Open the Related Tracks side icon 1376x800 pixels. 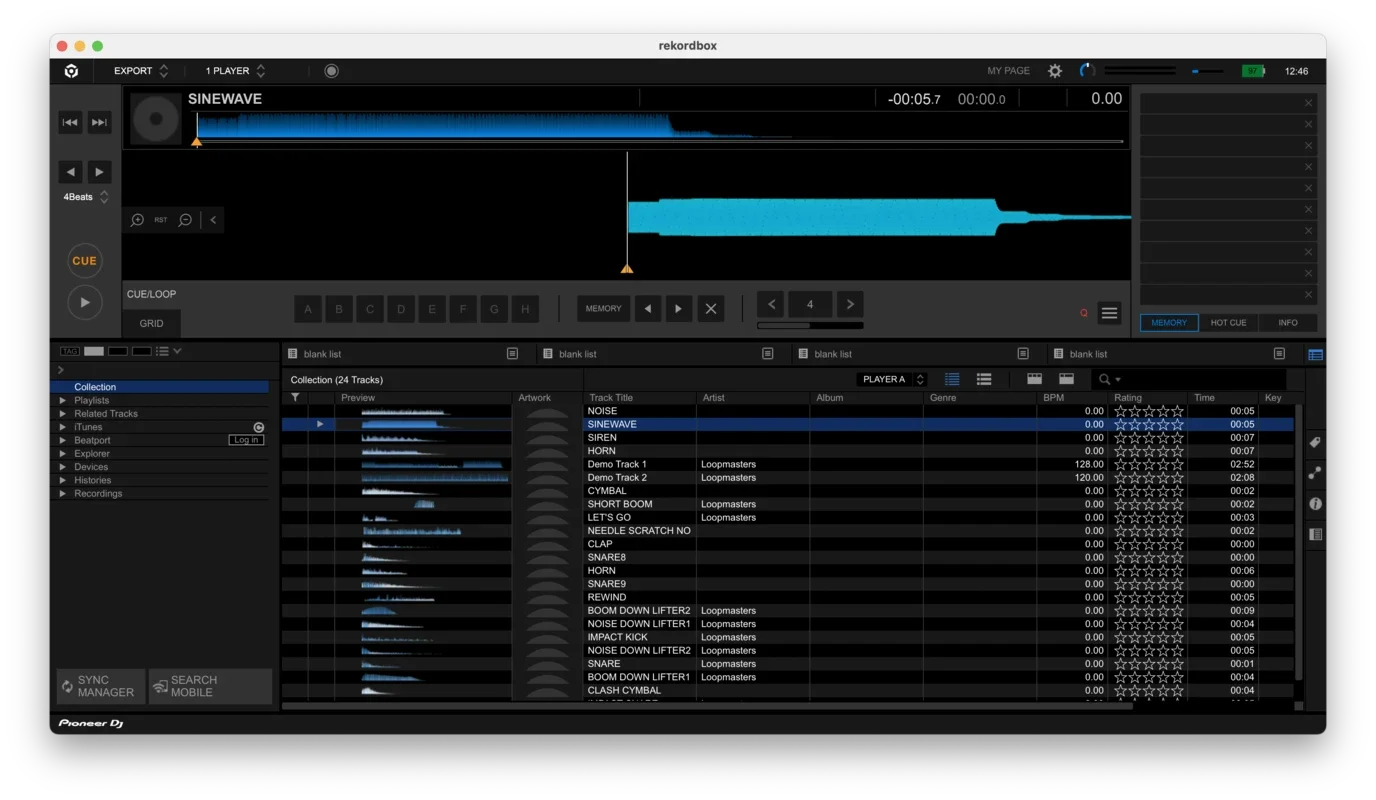1315,473
